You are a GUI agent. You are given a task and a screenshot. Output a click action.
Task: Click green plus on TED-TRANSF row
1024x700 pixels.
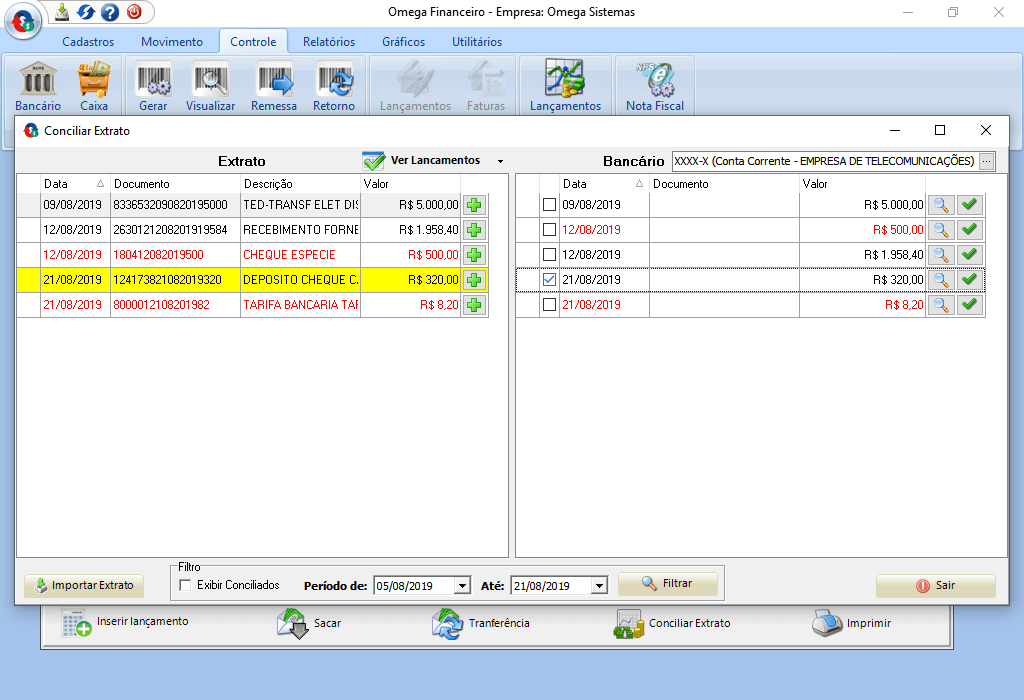474,205
